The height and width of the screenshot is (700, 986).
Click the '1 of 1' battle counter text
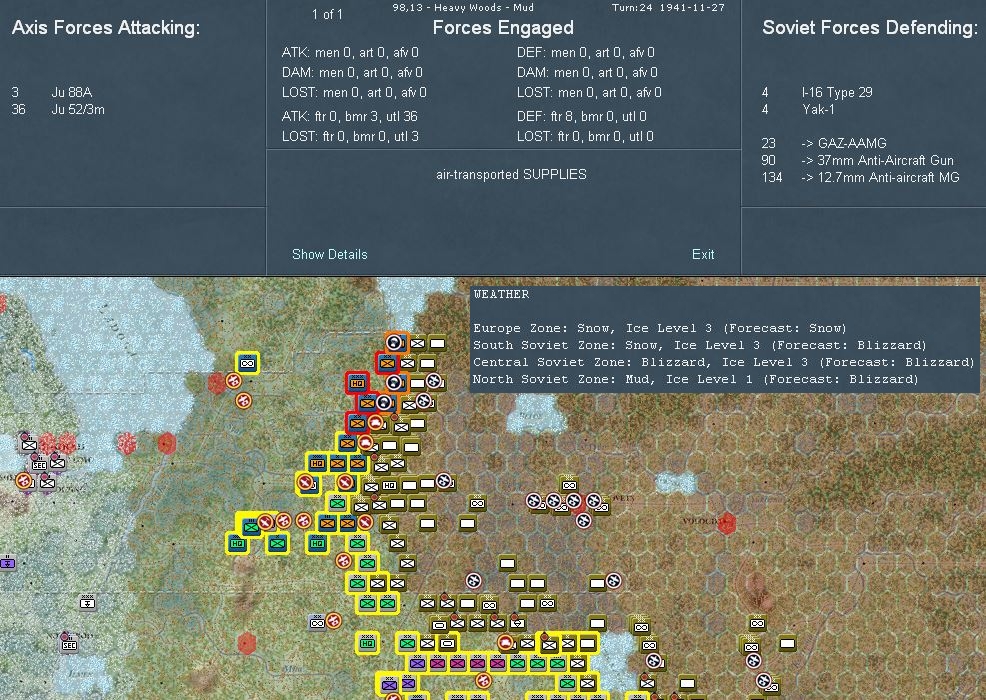(328, 14)
